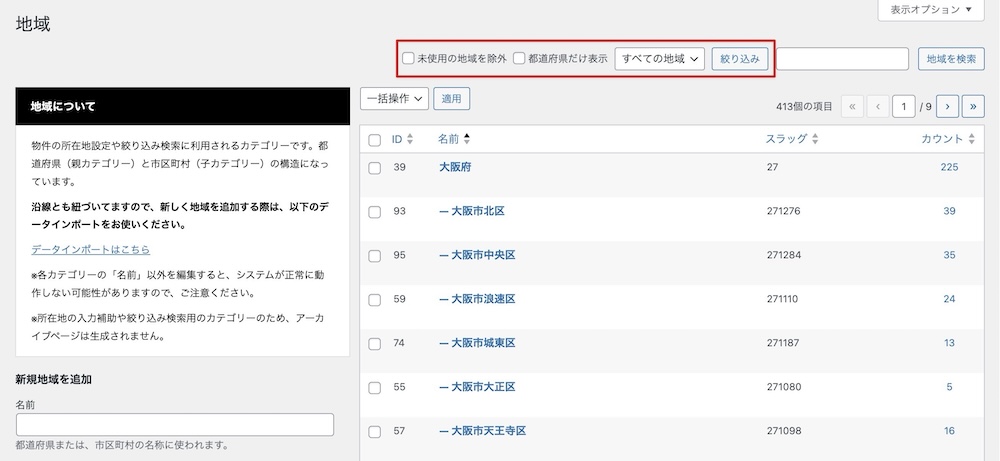Click the 絞り込み filter button
The width and height of the screenshot is (1000, 461).
coord(740,59)
